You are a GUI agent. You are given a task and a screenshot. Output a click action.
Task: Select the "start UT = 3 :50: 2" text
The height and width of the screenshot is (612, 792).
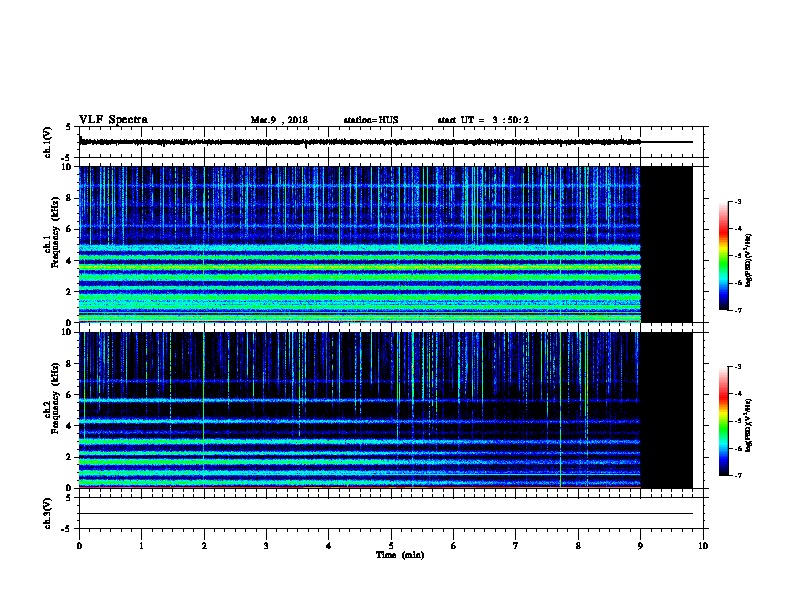tap(483, 120)
